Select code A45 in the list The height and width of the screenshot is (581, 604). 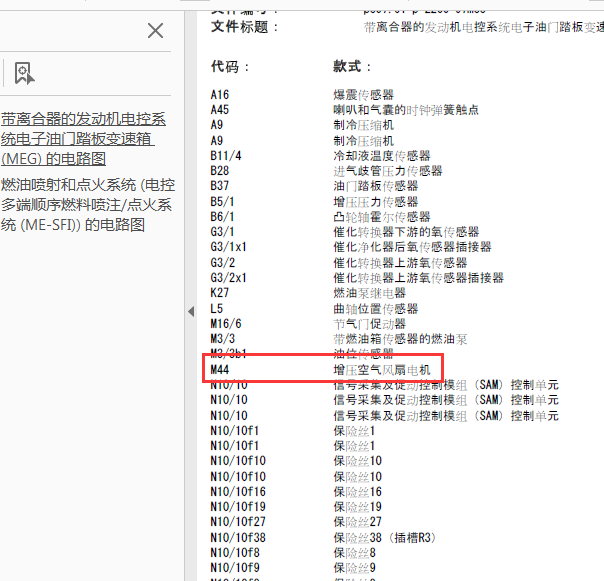[x=220, y=110]
